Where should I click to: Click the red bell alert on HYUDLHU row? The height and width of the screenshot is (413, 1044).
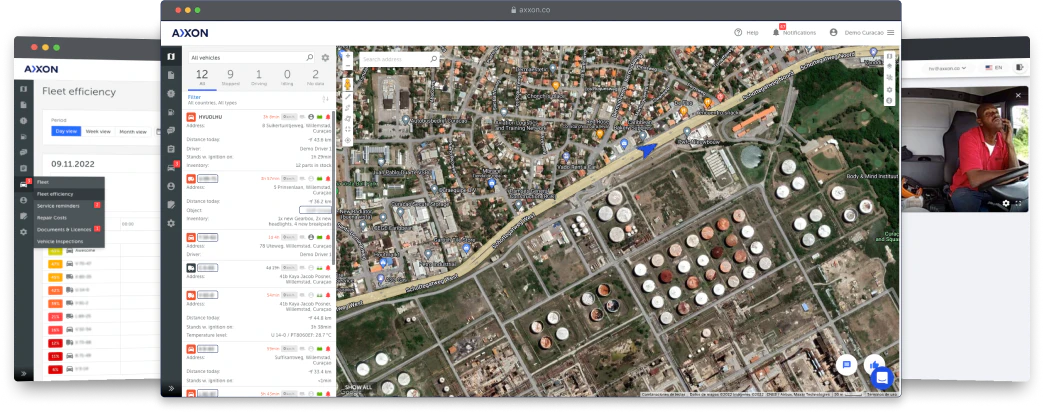[328, 117]
